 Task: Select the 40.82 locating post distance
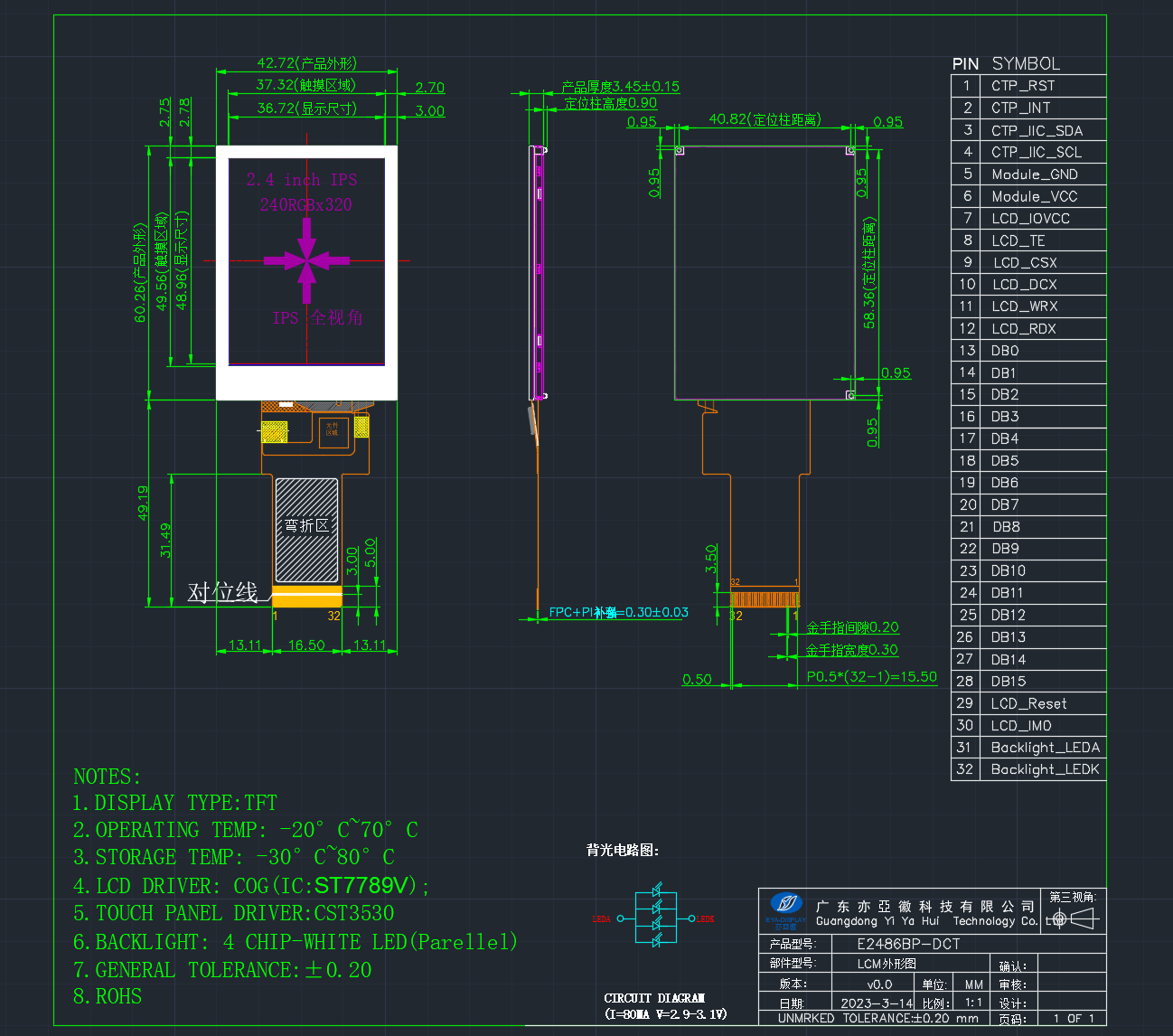765,118
